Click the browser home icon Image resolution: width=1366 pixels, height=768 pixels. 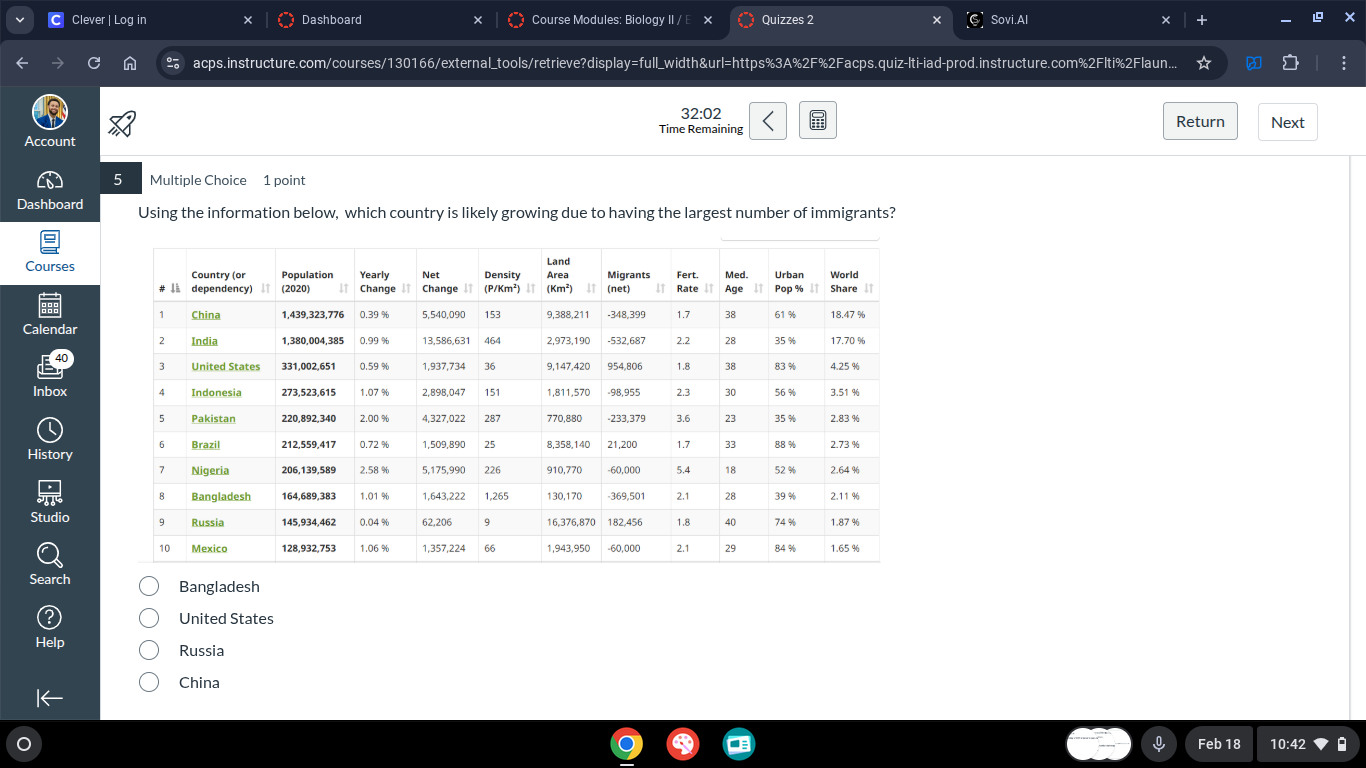coord(130,63)
